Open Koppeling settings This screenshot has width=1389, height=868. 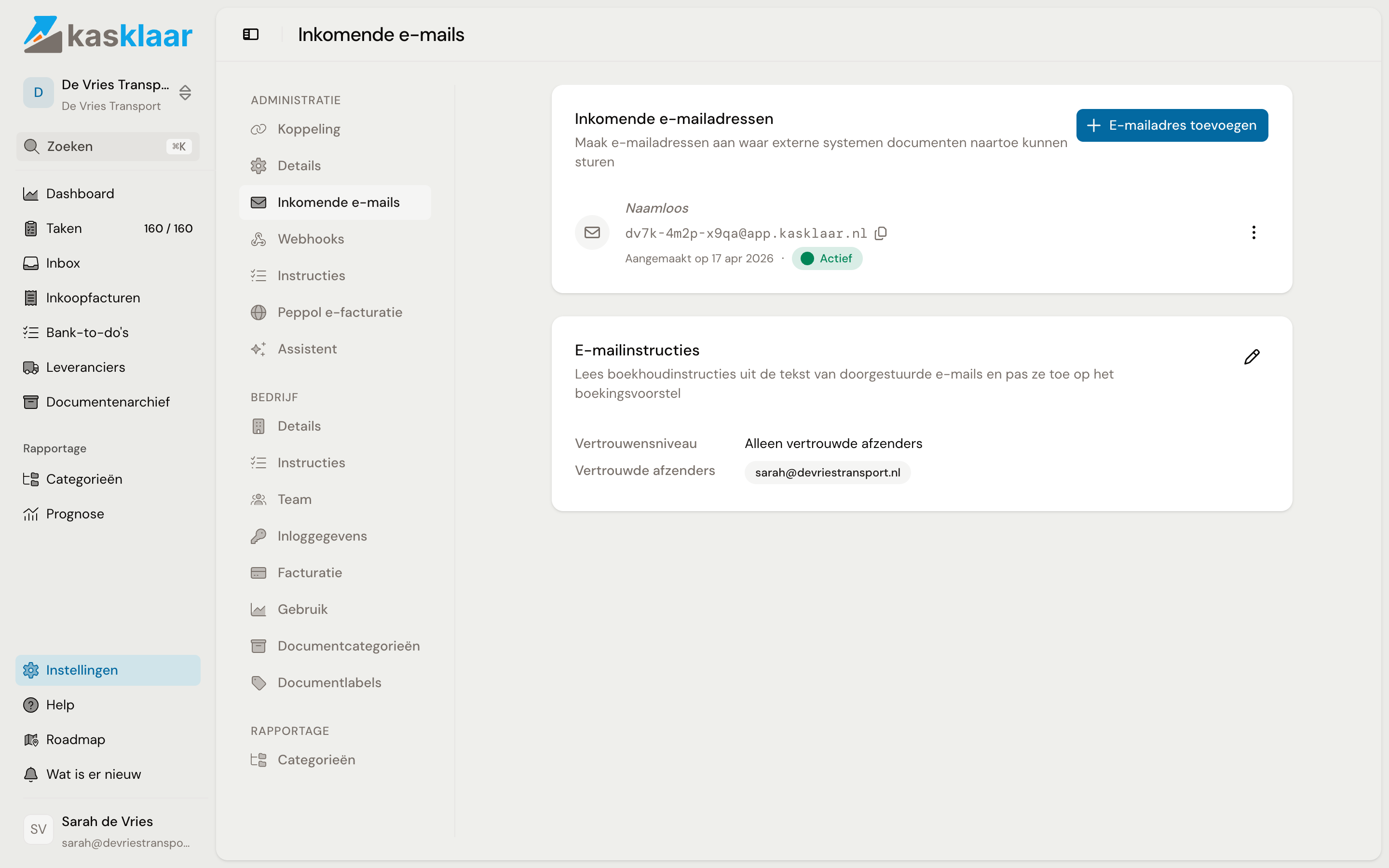point(335,129)
